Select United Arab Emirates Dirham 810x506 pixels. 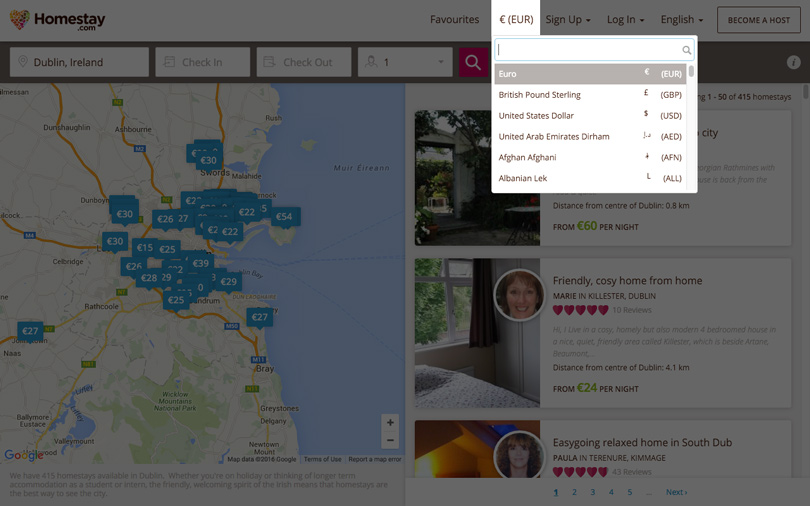click(590, 137)
